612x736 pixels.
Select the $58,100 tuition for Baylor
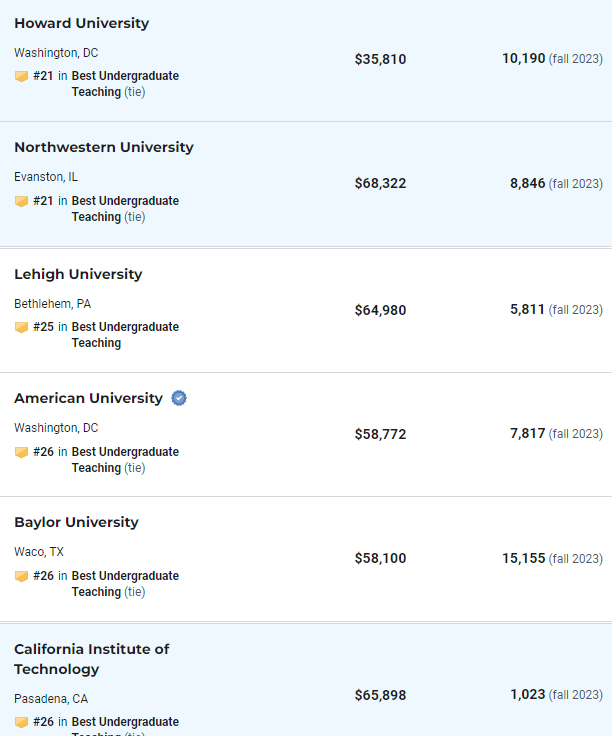[x=380, y=558]
